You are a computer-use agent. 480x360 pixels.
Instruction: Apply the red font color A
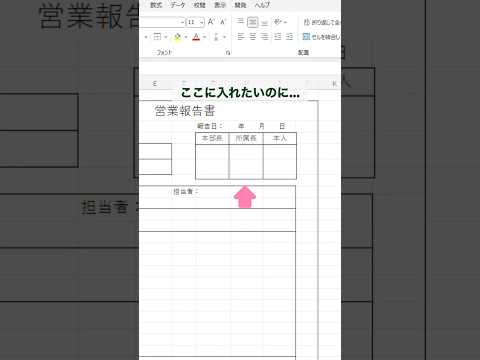click(x=196, y=37)
